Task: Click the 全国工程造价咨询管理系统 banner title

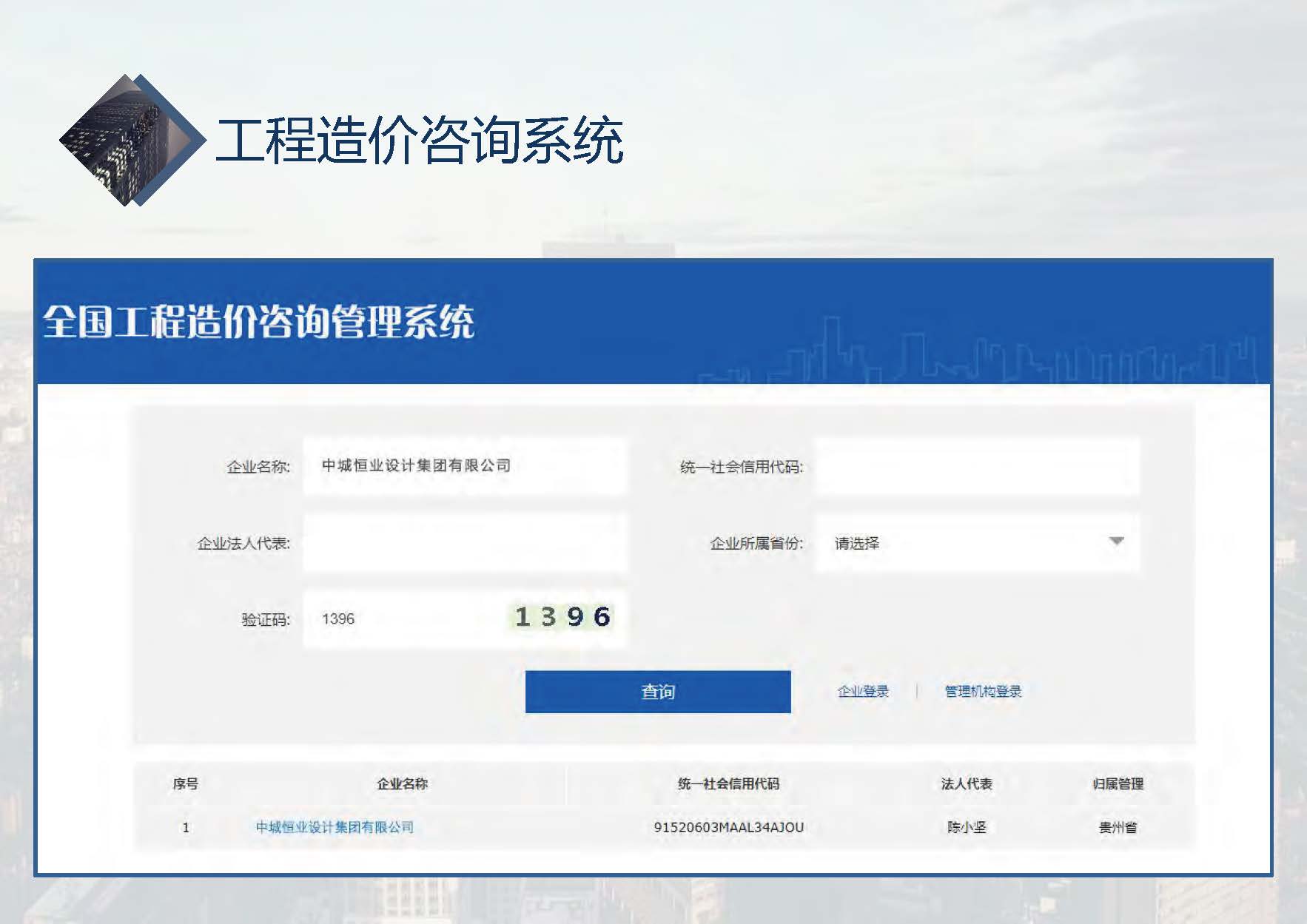Action: click(x=258, y=322)
